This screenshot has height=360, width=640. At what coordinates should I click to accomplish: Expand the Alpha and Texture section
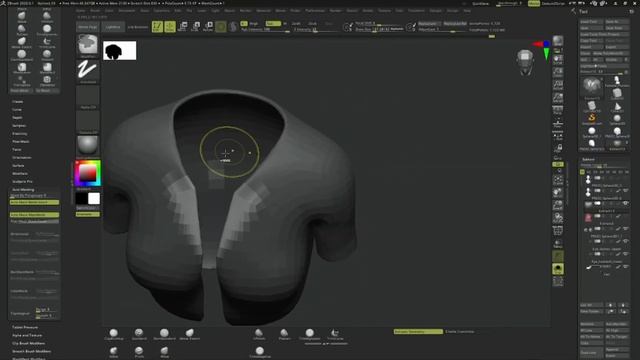pyautogui.click(x=27, y=336)
